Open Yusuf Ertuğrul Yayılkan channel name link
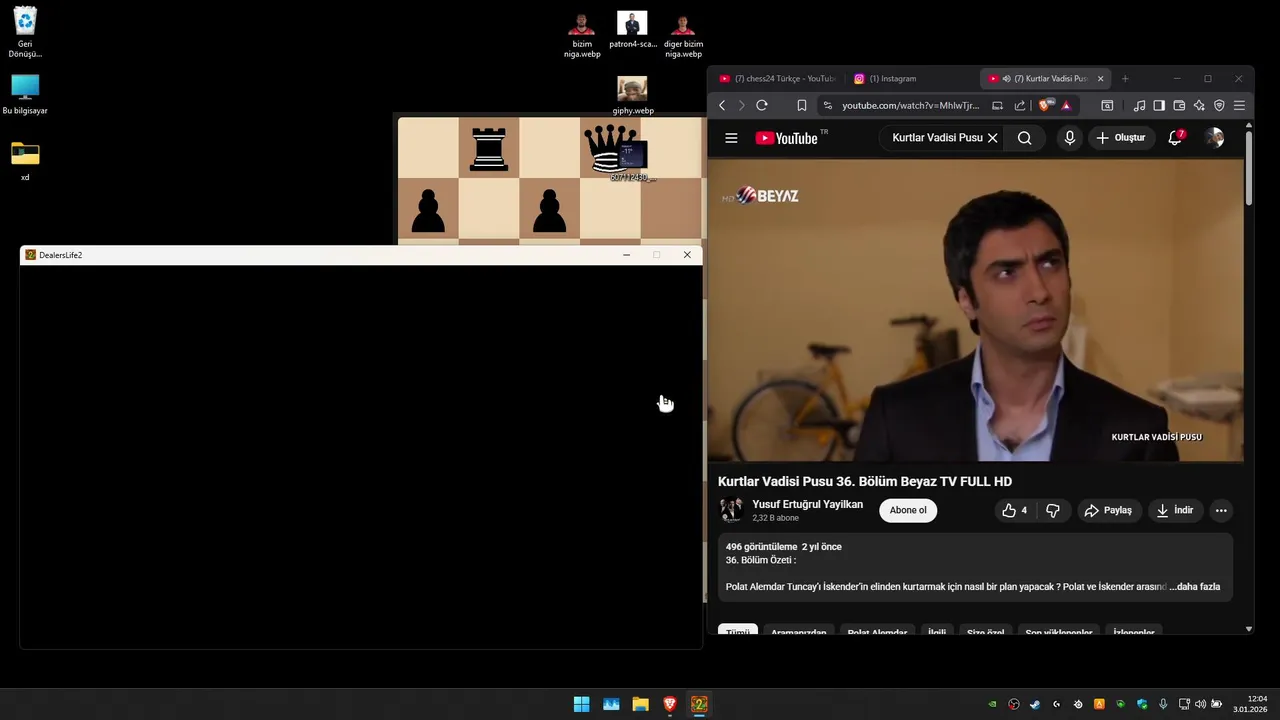 coord(807,504)
